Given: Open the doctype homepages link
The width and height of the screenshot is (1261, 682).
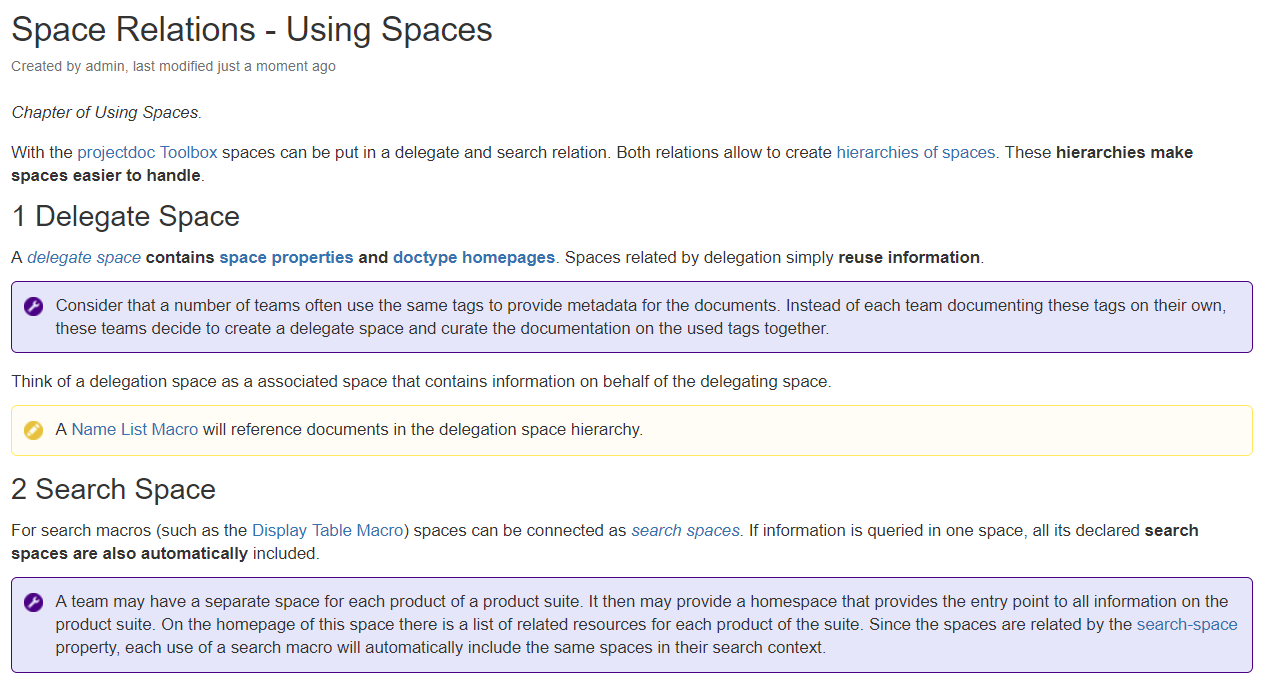Looking at the screenshot, I should (473, 257).
